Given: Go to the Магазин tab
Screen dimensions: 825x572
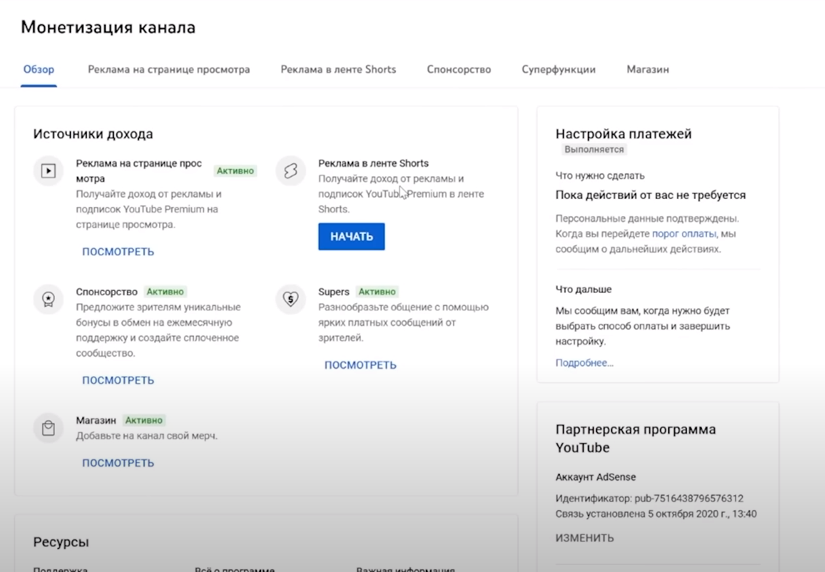Looking at the screenshot, I should (x=648, y=69).
